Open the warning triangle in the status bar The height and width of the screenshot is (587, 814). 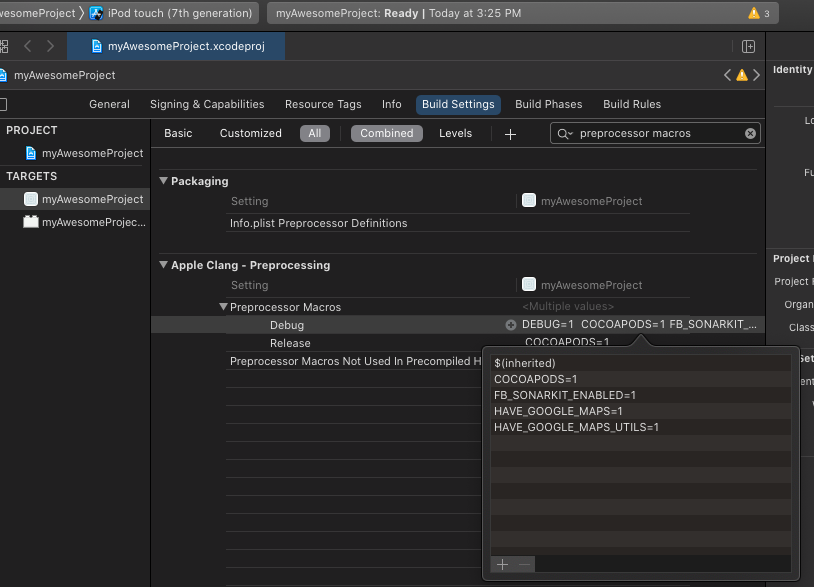click(x=753, y=13)
